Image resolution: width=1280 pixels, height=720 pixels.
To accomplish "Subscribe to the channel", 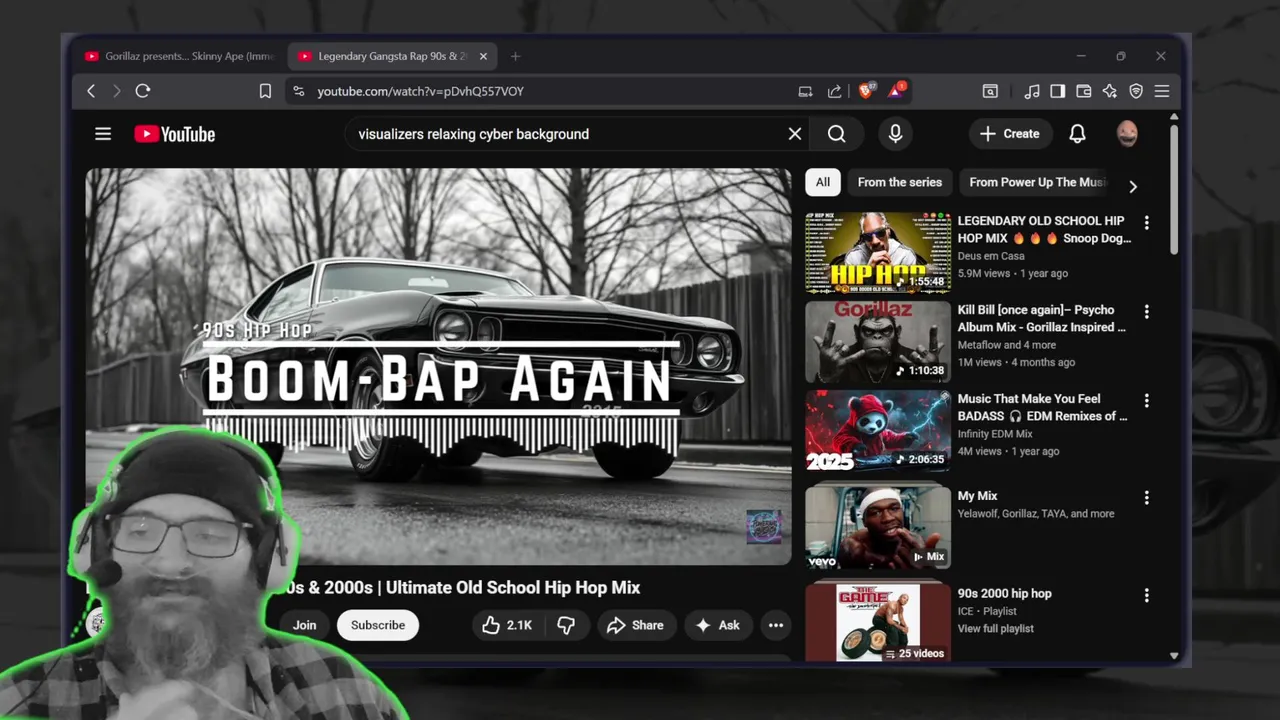I will [x=378, y=625].
